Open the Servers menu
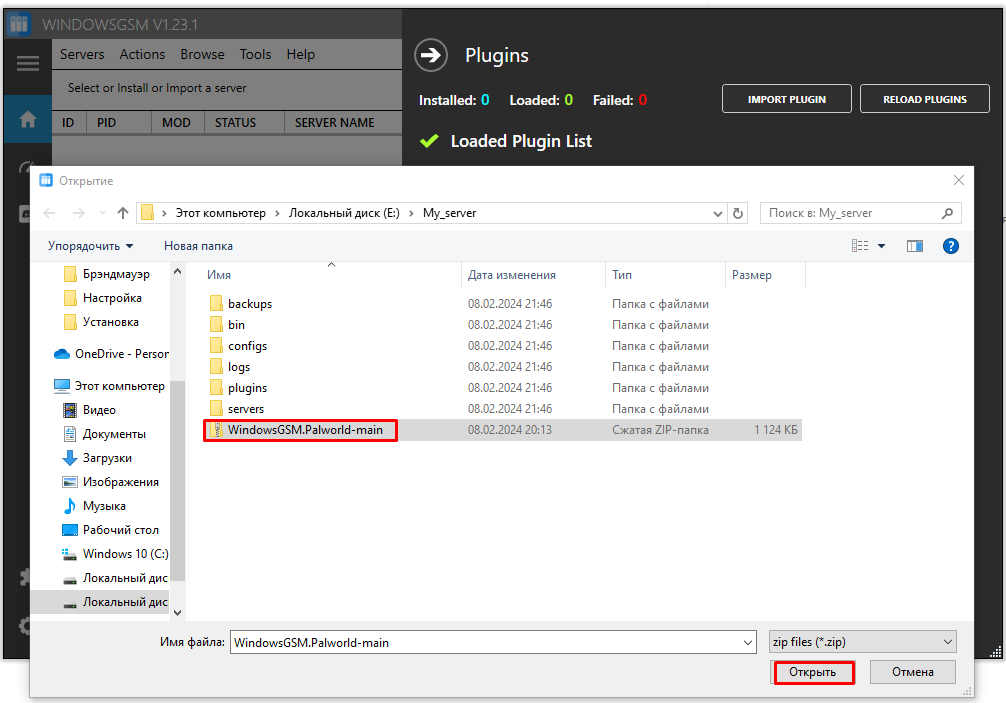Screen dimensions: 1006x703 coord(82,55)
